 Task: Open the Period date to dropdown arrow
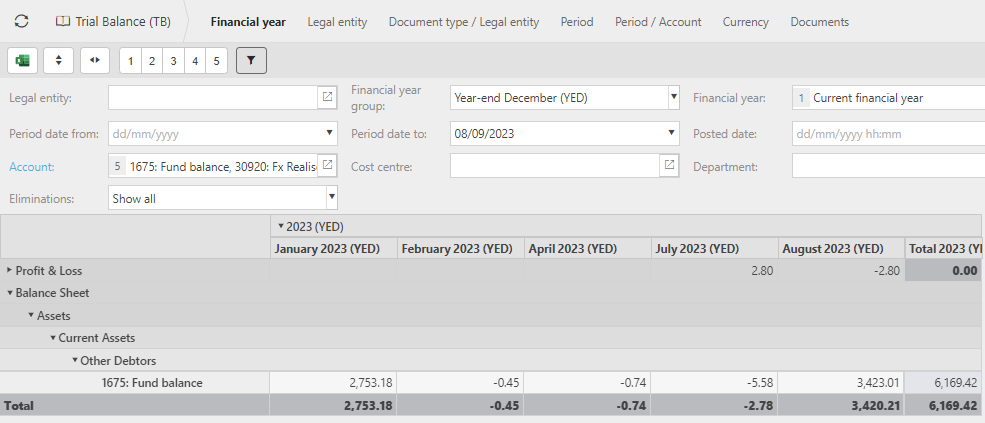click(673, 133)
